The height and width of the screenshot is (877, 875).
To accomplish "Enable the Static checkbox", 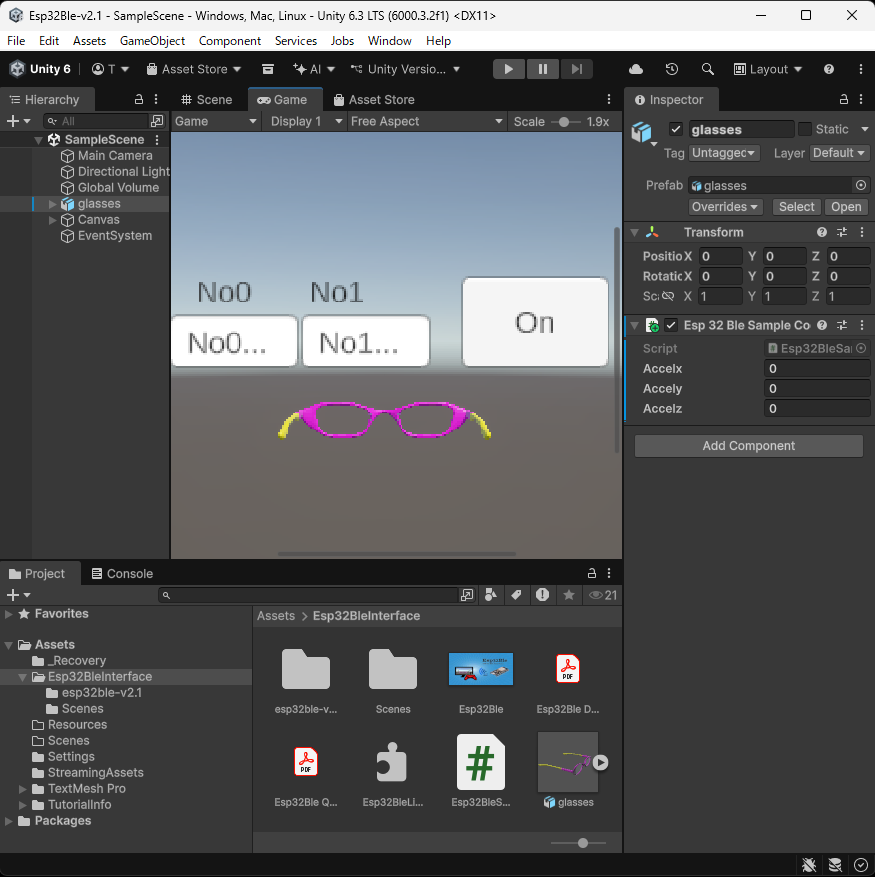I will [804, 129].
